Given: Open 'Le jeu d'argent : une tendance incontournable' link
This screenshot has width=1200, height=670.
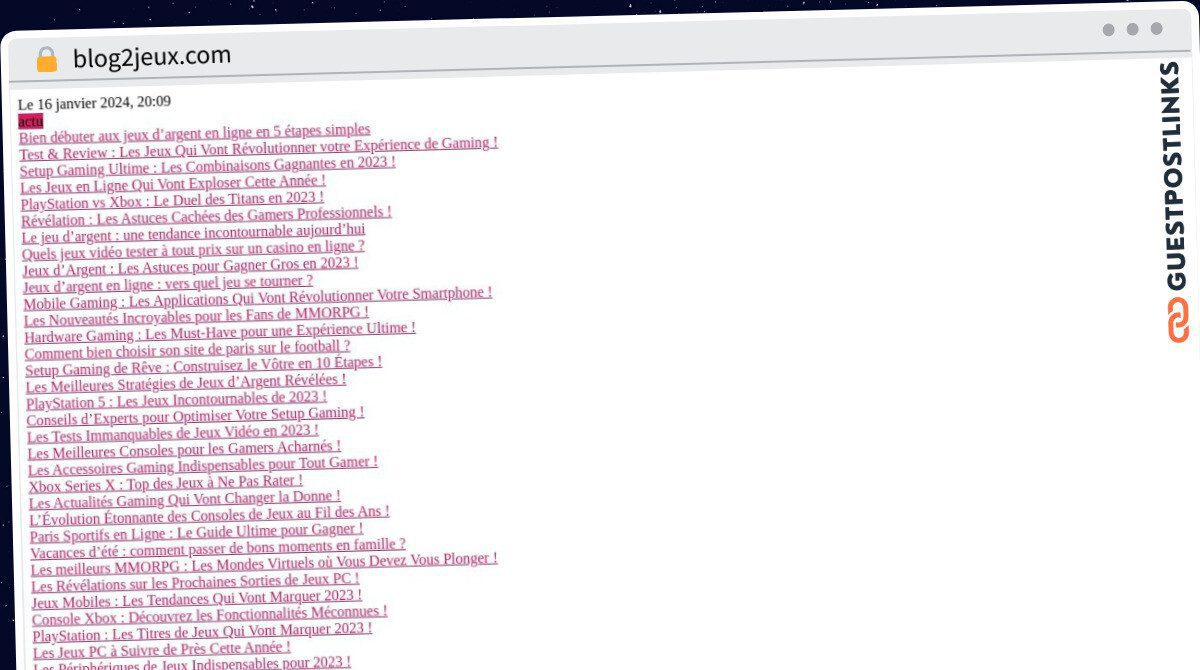Looking at the screenshot, I should [x=194, y=234].
